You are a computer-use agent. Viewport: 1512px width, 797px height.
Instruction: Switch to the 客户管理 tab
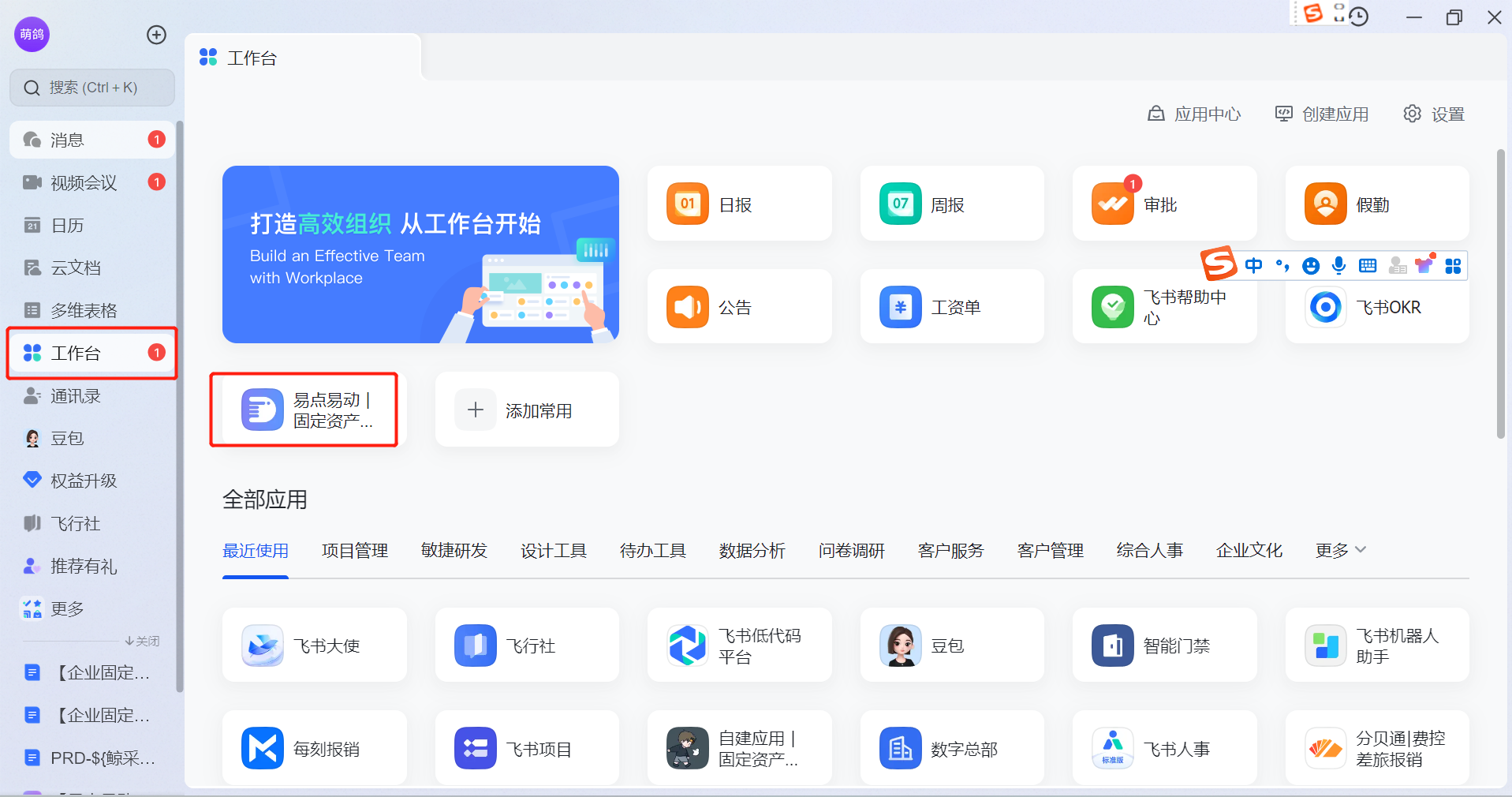(x=1051, y=550)
